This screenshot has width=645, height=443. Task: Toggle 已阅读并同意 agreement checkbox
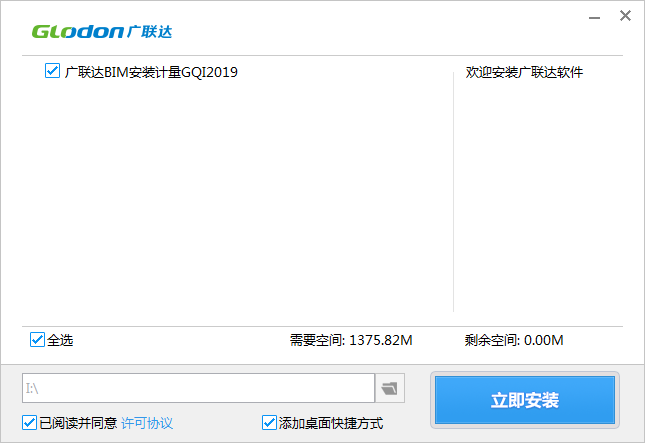[x=29, y=422]
